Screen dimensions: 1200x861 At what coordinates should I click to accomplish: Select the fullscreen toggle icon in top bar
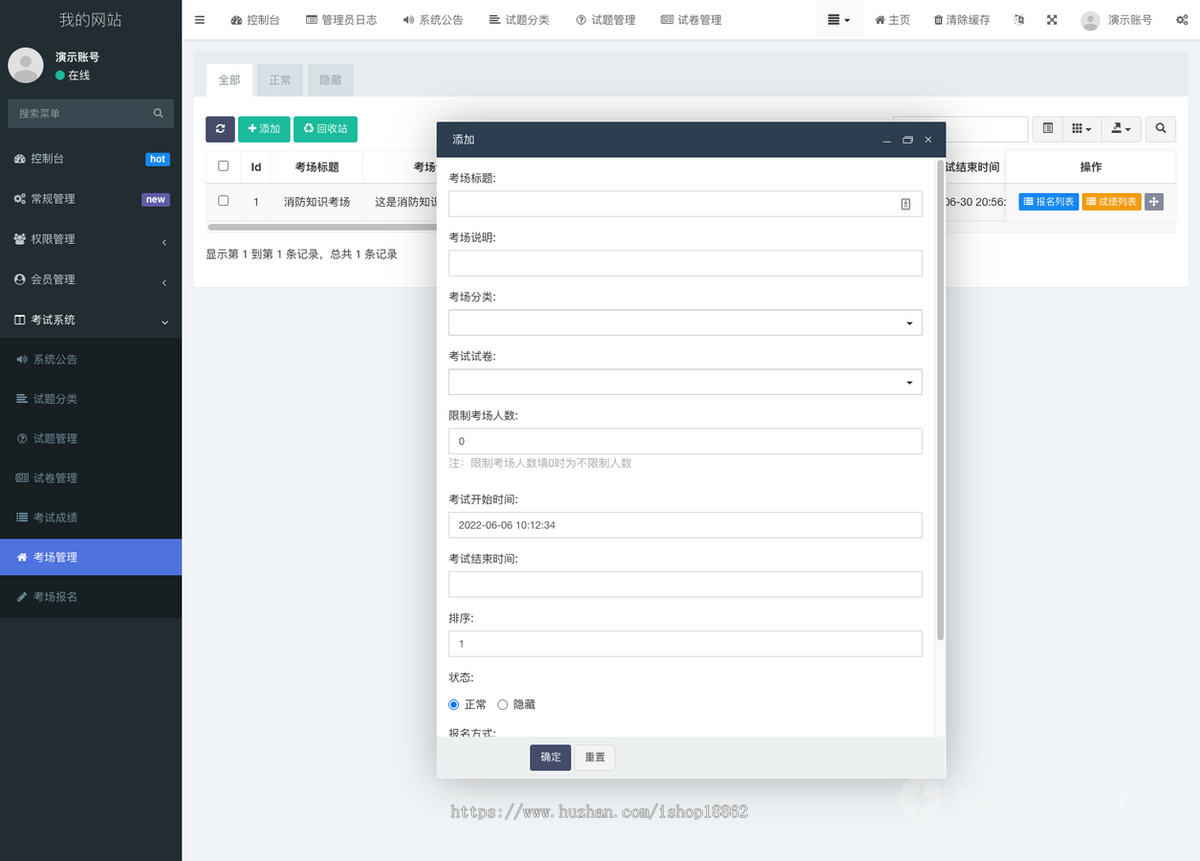pos(1051,19)
